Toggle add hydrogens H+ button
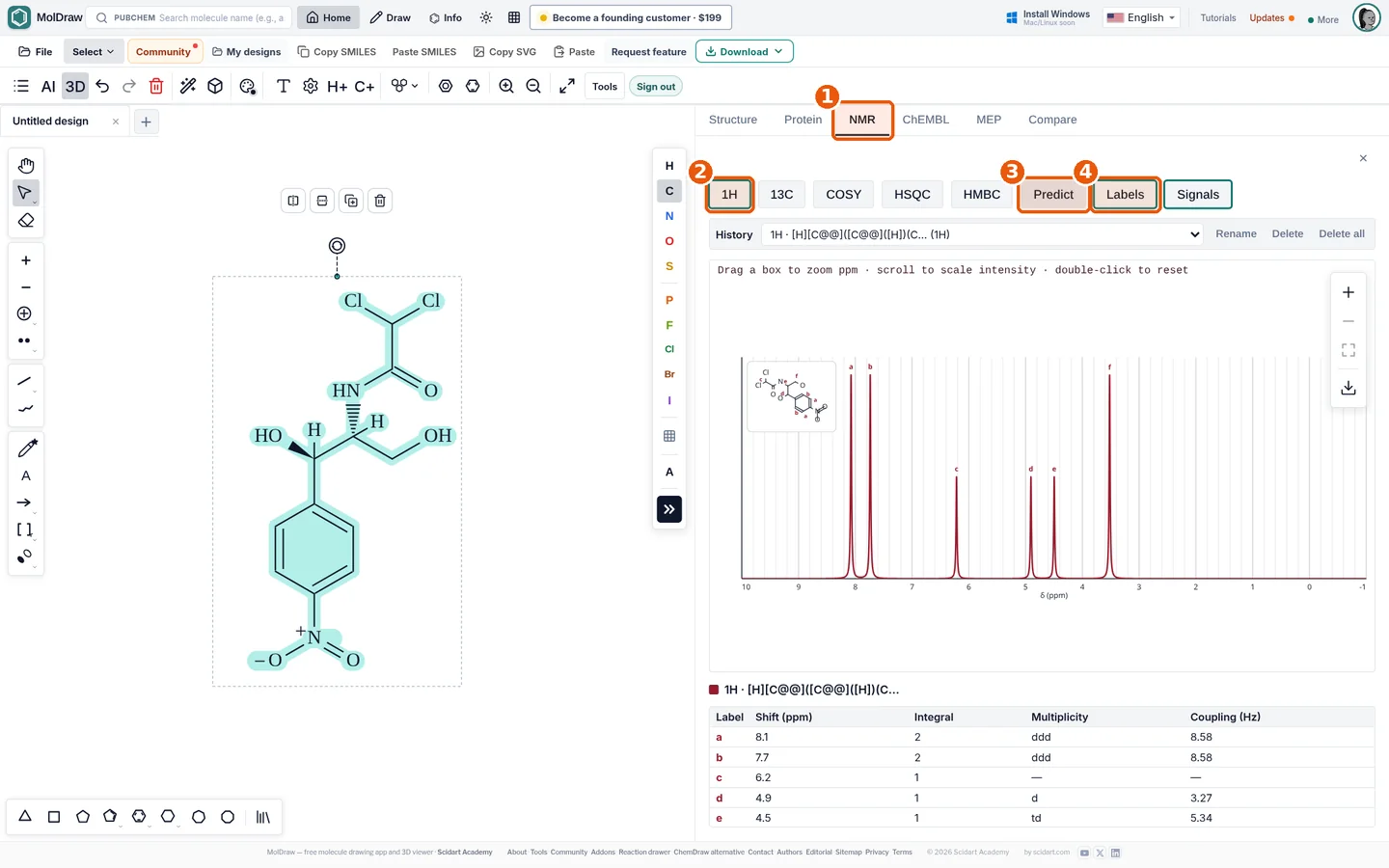 coord(337,86)
